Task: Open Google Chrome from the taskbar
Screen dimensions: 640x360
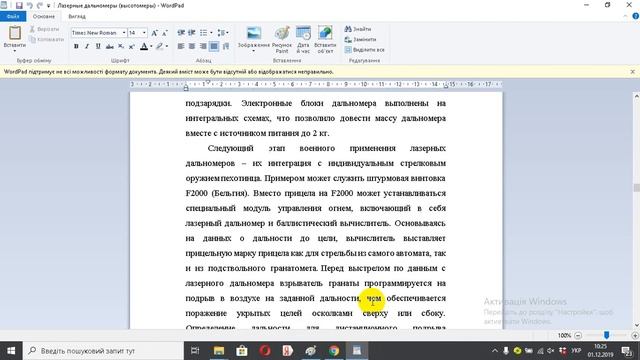Action: coord(334,351)
